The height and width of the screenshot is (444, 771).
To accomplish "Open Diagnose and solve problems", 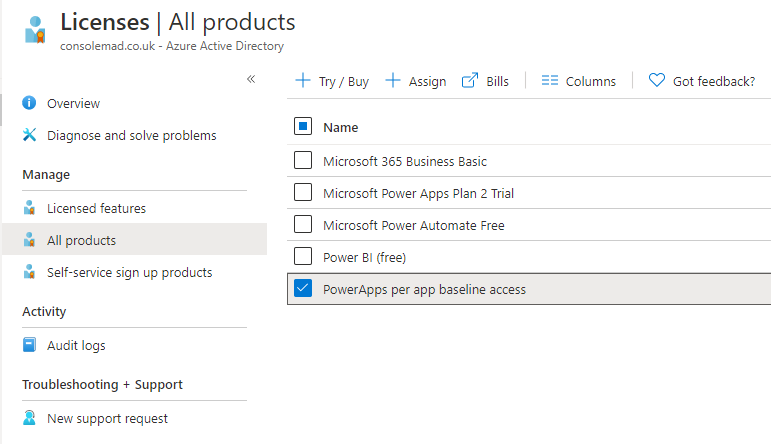I will point(132,136).
